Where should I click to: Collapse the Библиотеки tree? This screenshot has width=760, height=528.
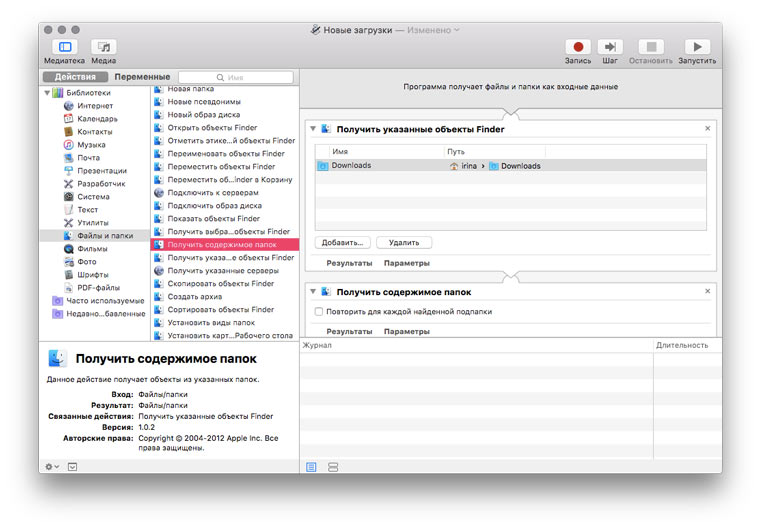(47, 93)
